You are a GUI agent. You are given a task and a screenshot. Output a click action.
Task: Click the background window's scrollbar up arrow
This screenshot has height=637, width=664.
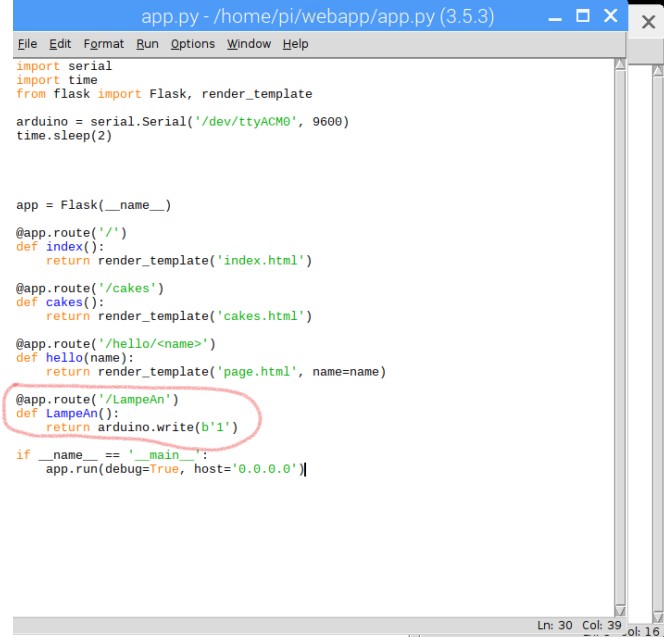[x=658, y=70]
